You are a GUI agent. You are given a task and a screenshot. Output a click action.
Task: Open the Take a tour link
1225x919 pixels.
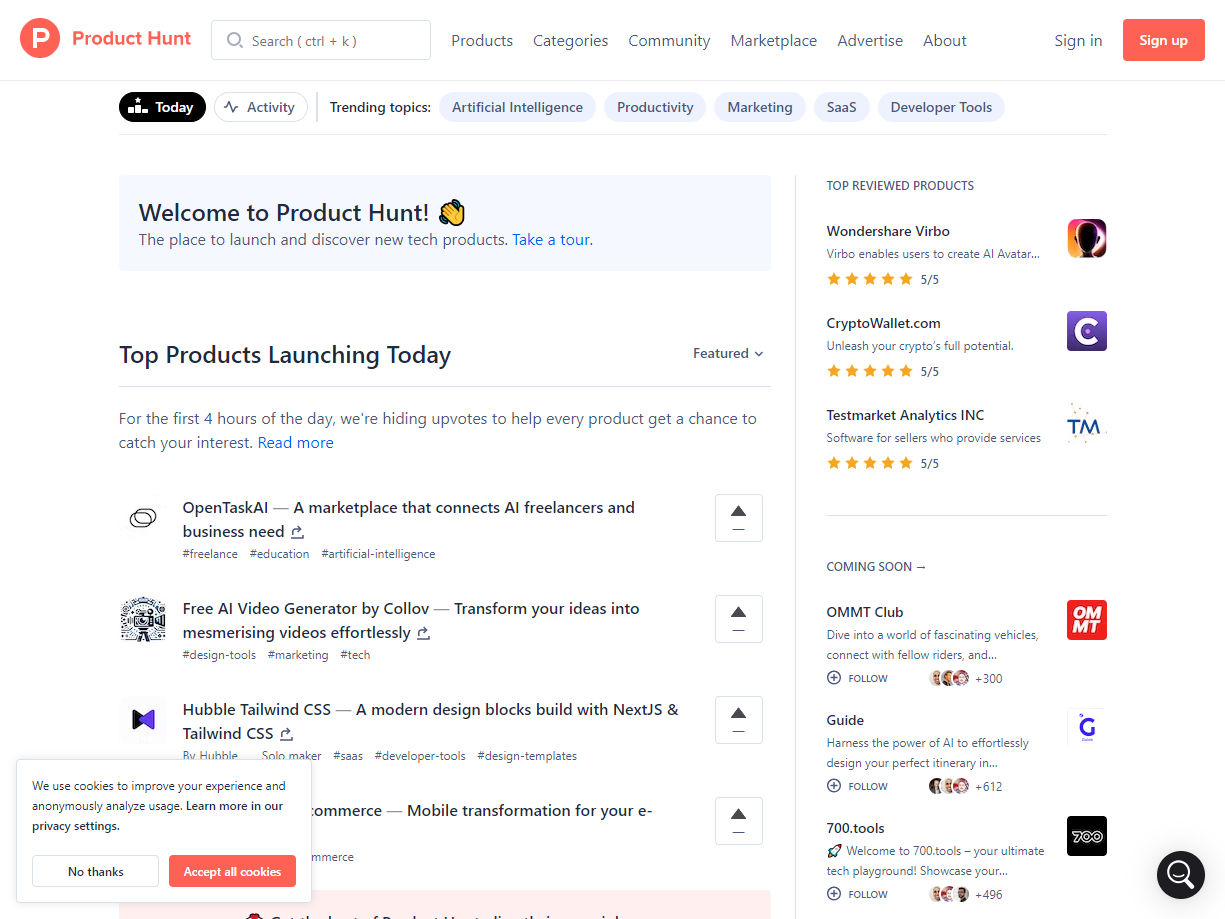550,239
